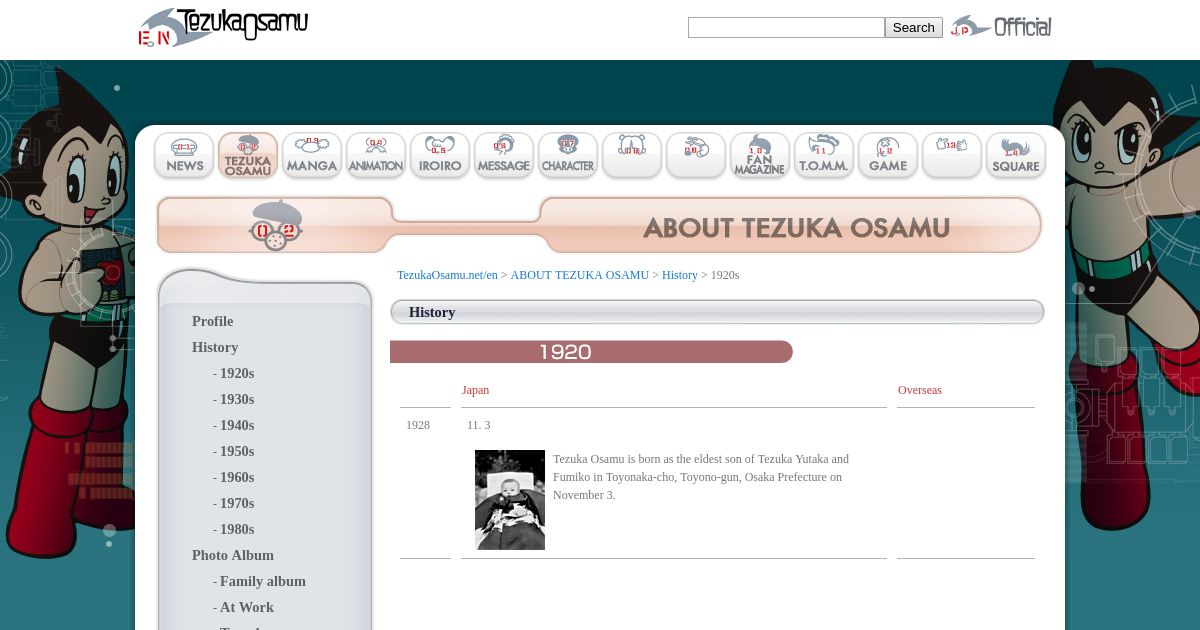Select the TEZUKA OSAMU navigation icon

pos(248,156)
